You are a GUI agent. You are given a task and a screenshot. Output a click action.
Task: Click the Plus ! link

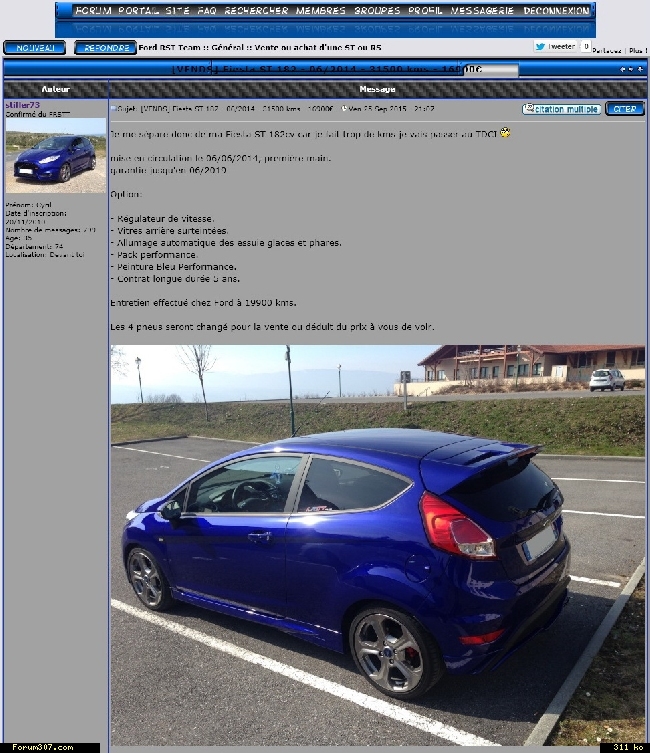coord(636,50)
